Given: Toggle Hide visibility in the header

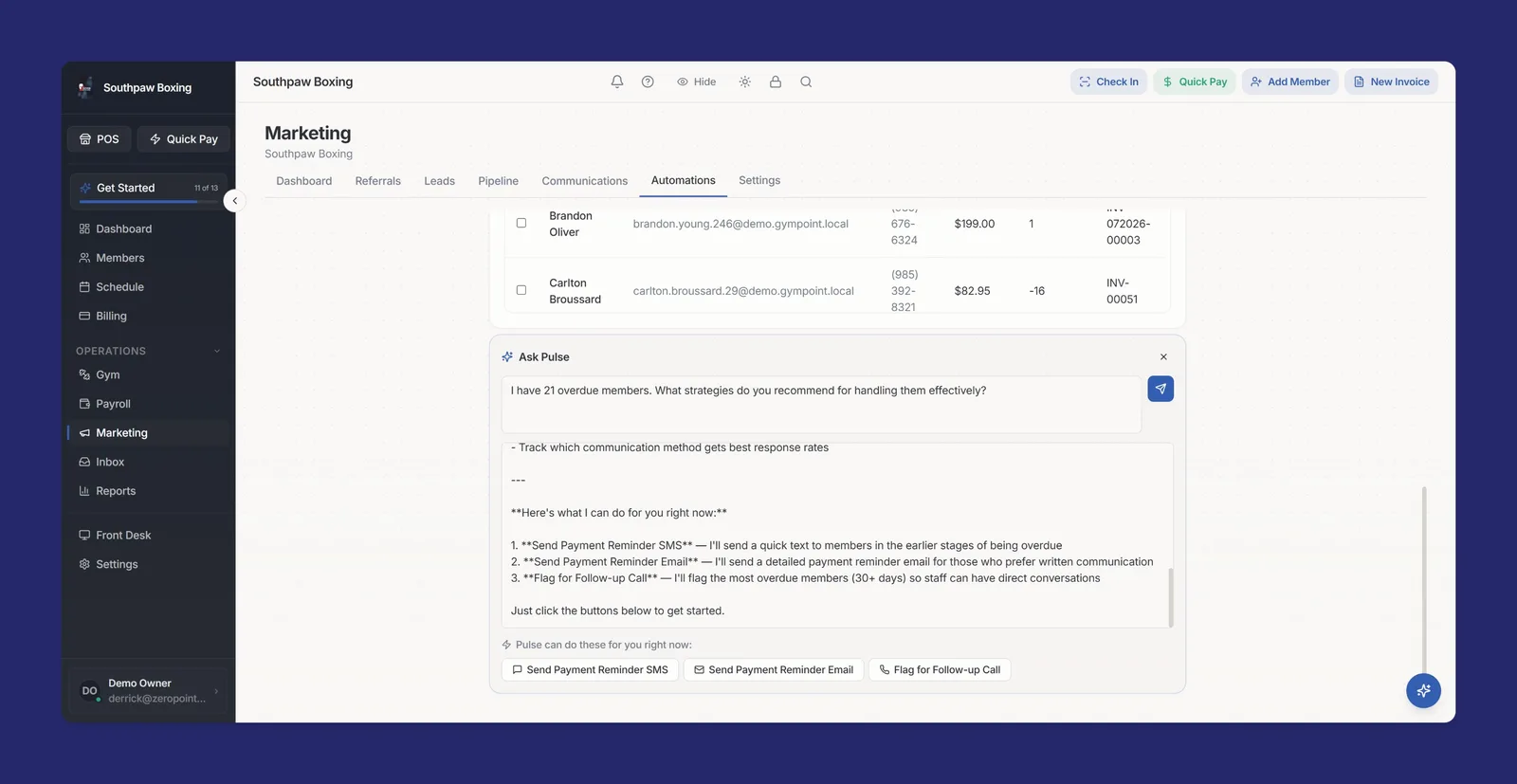Looking at the screenshot, I should pos(697,82).
